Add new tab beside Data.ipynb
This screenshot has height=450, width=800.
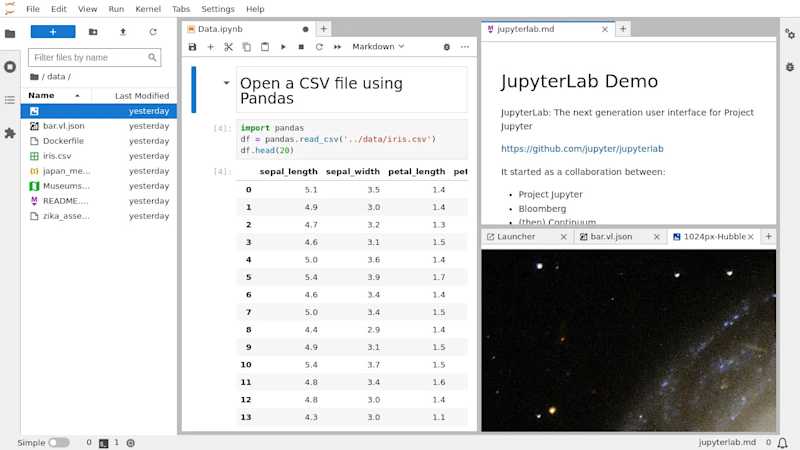click(323, 29)
